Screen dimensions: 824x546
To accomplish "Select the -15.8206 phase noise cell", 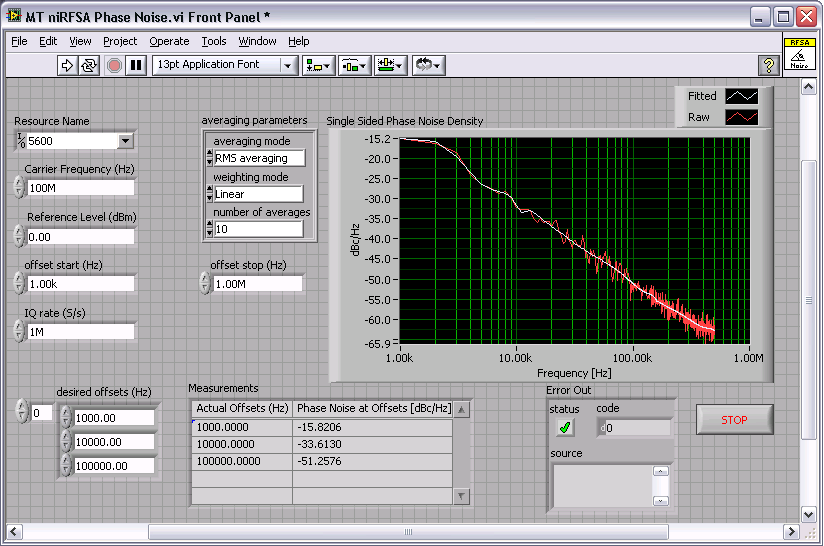I will [372, 427].
